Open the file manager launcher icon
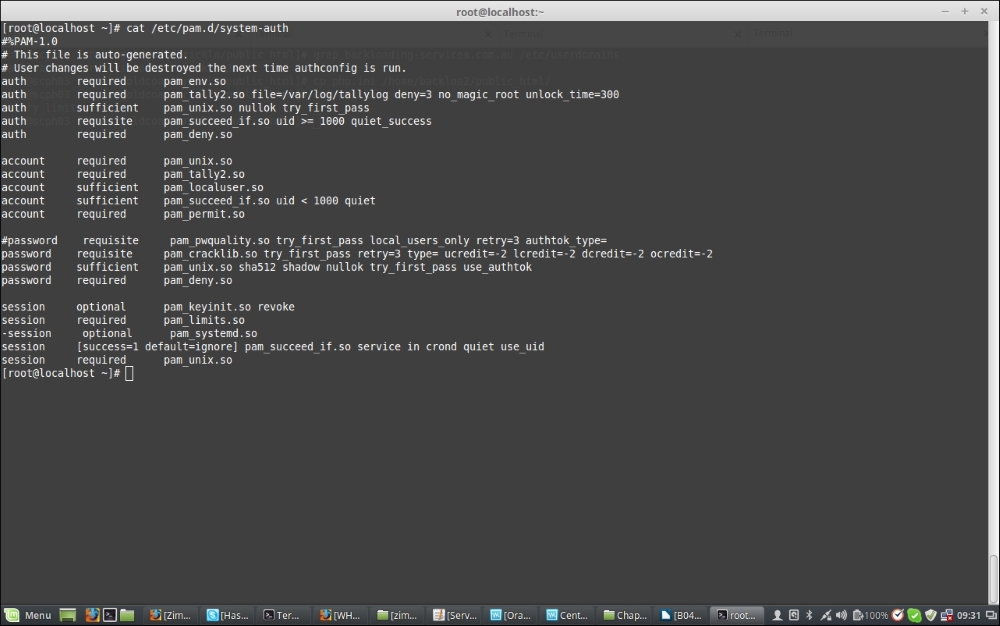 (127, 615)
